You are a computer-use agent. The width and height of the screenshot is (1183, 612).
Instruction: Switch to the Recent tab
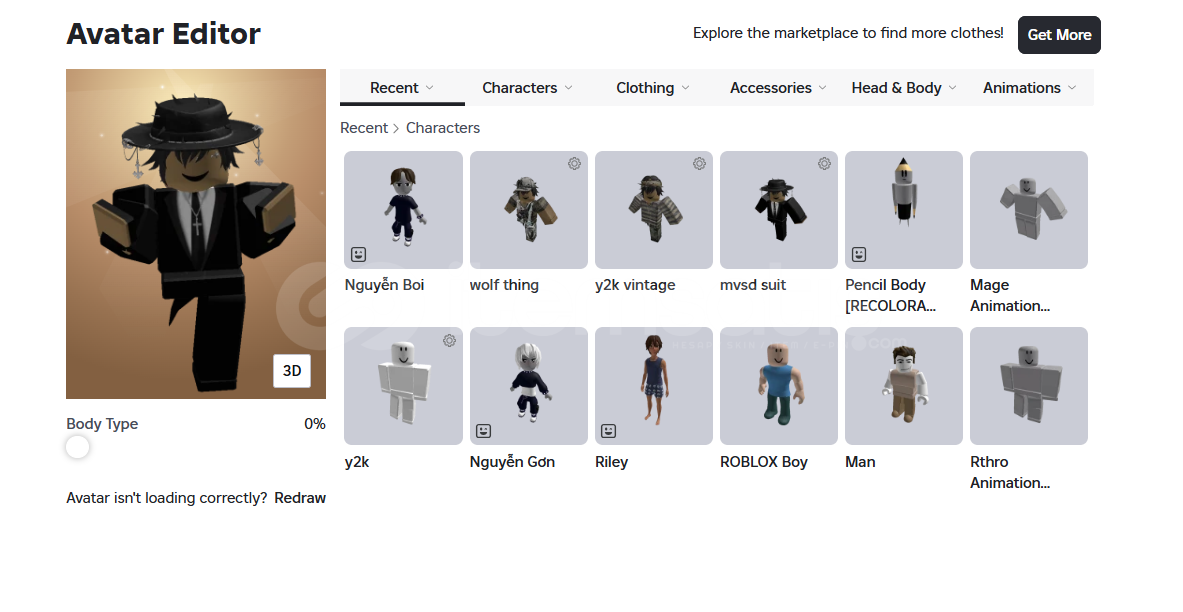pyautogui.click(x=402, y=88)
